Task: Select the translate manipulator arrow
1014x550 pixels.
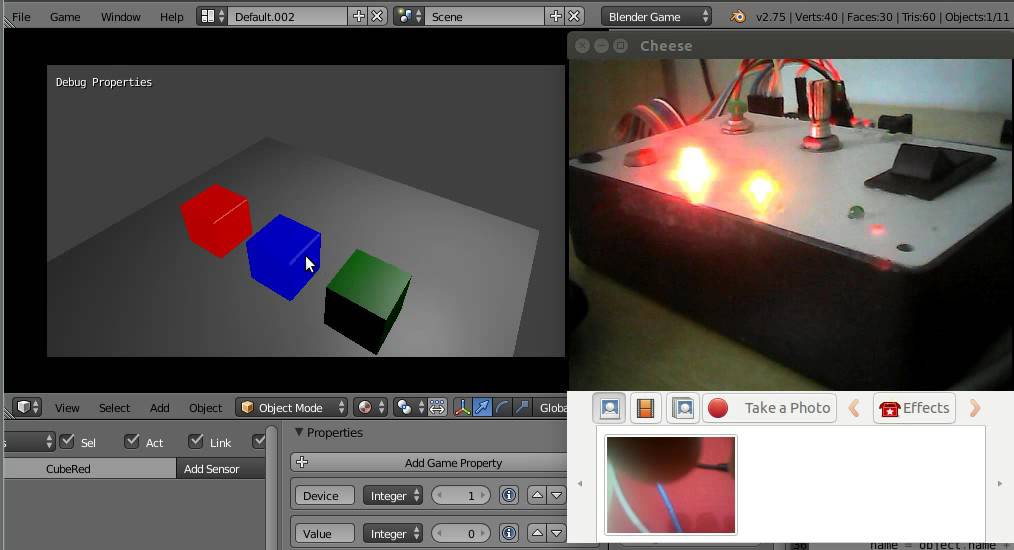Action: [x=482, y=407]
